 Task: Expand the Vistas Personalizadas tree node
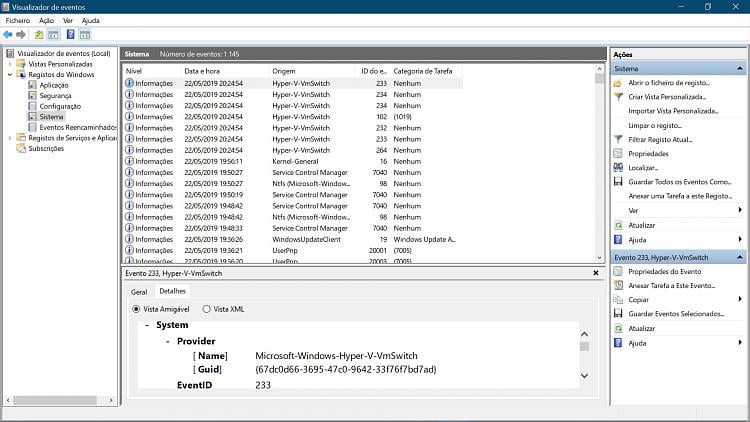[x=10, y=64]
